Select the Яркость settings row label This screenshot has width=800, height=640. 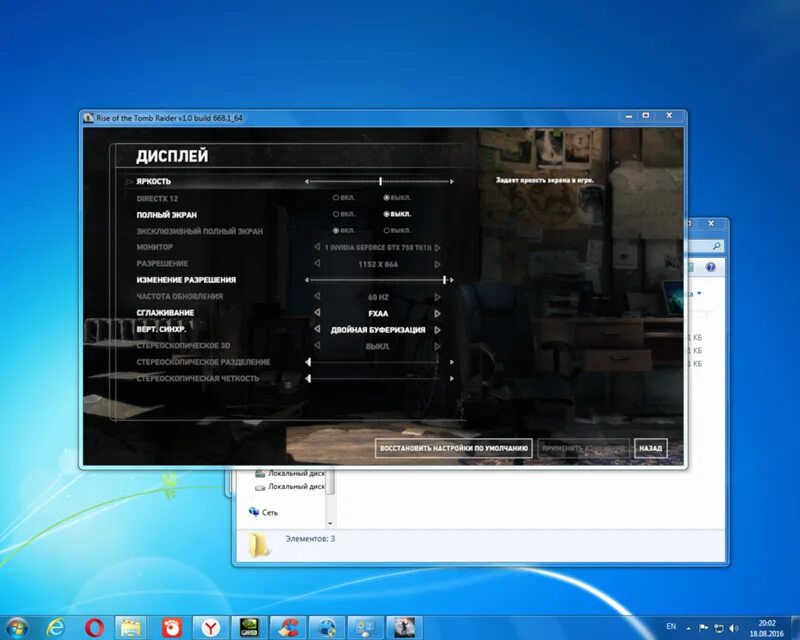click(x=154, y=181)
